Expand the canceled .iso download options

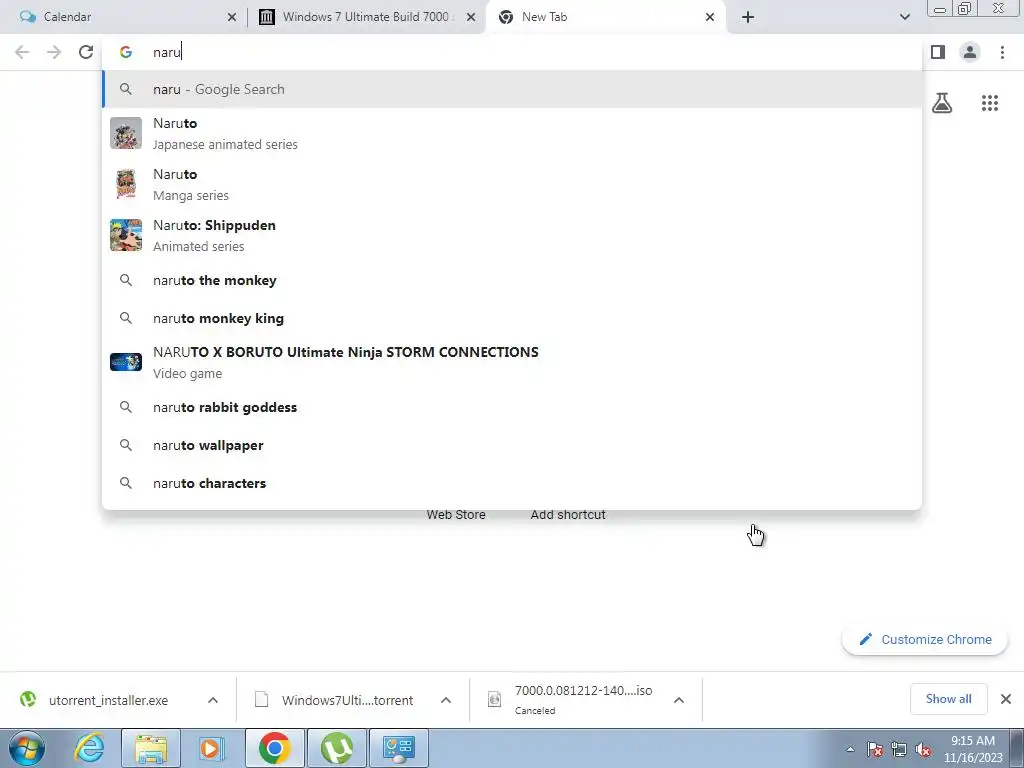(x=679, y=700)
